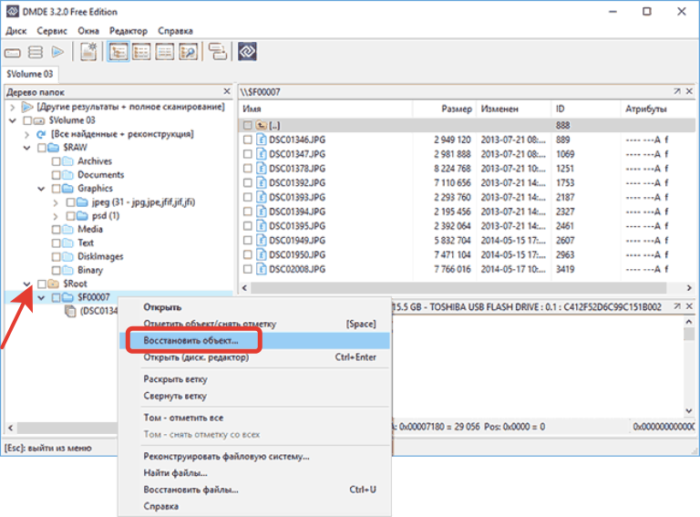Viewport: 700px width, 517px height.
Task: Click the select disk toolbar icon
Action: click(12, 53)
